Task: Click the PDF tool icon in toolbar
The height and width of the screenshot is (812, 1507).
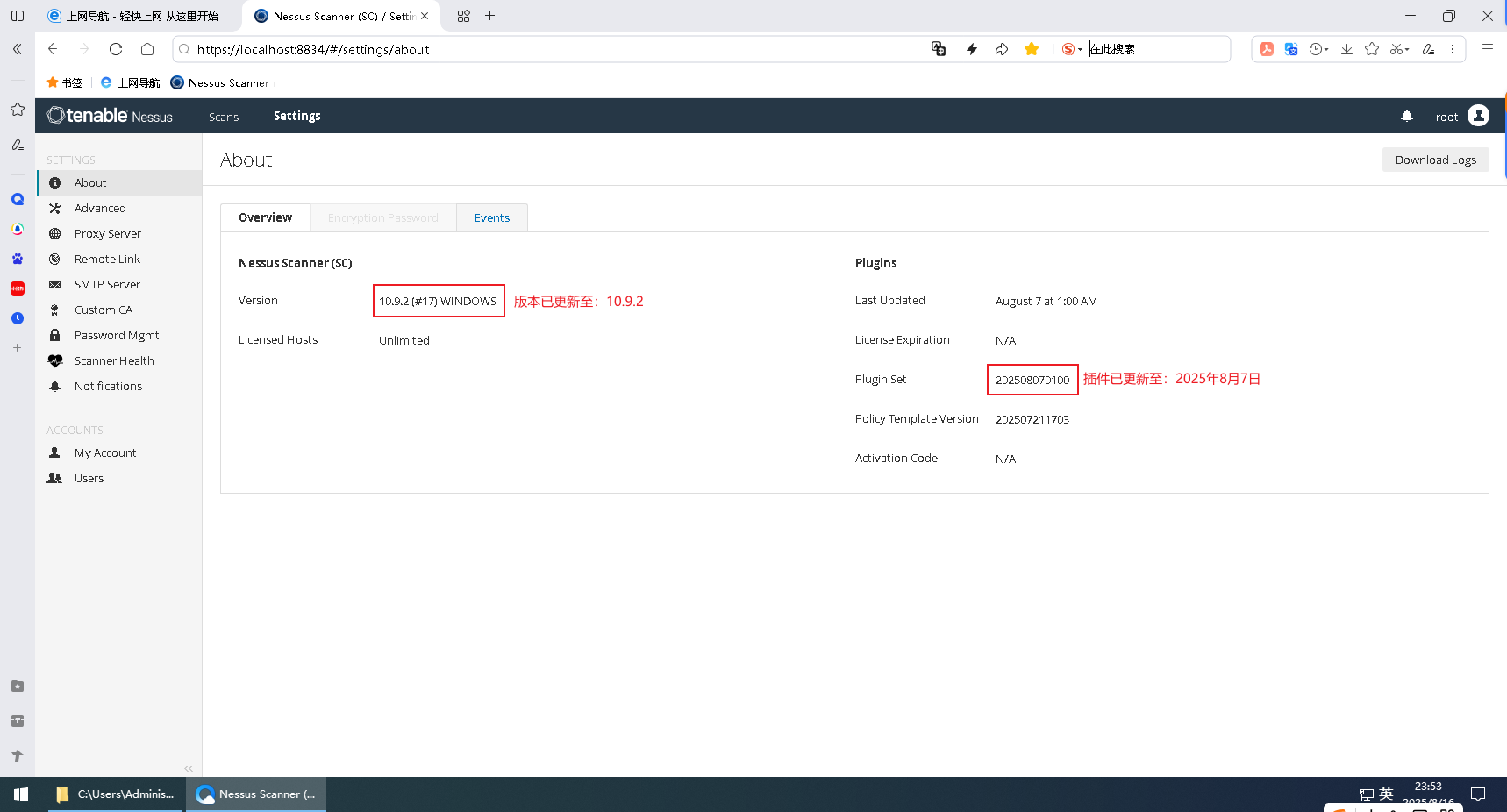Action: point(1267,49)
